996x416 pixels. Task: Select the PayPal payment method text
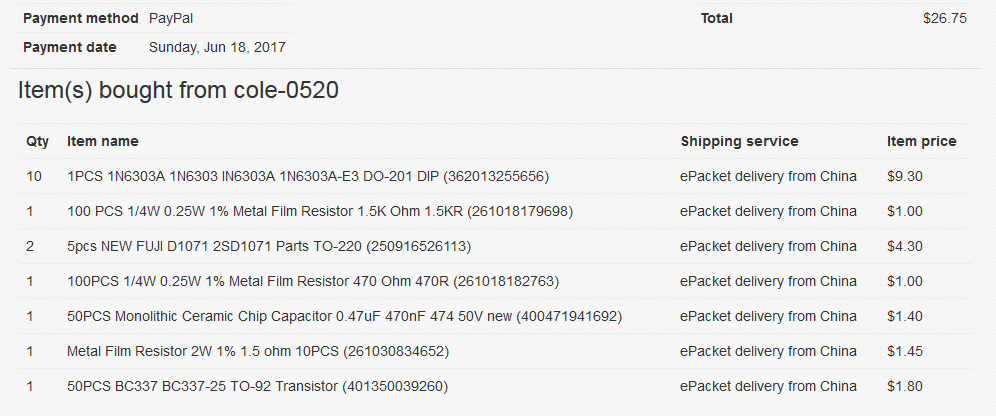click(x=171, y=18)
